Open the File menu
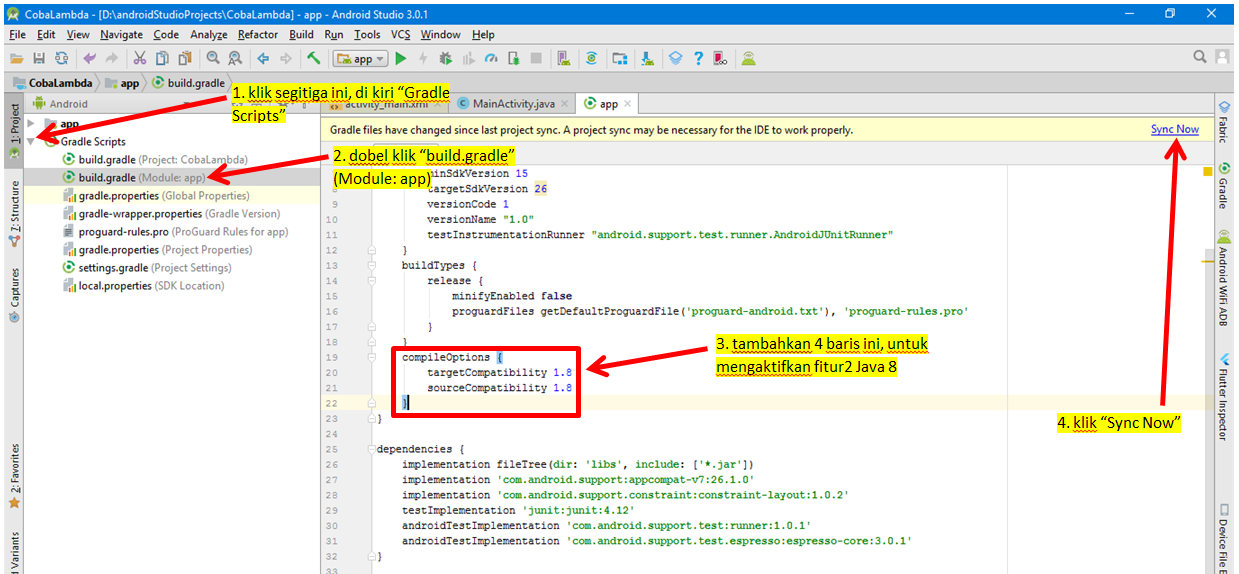Viewport: 1239px width, 574px height. 17,34
